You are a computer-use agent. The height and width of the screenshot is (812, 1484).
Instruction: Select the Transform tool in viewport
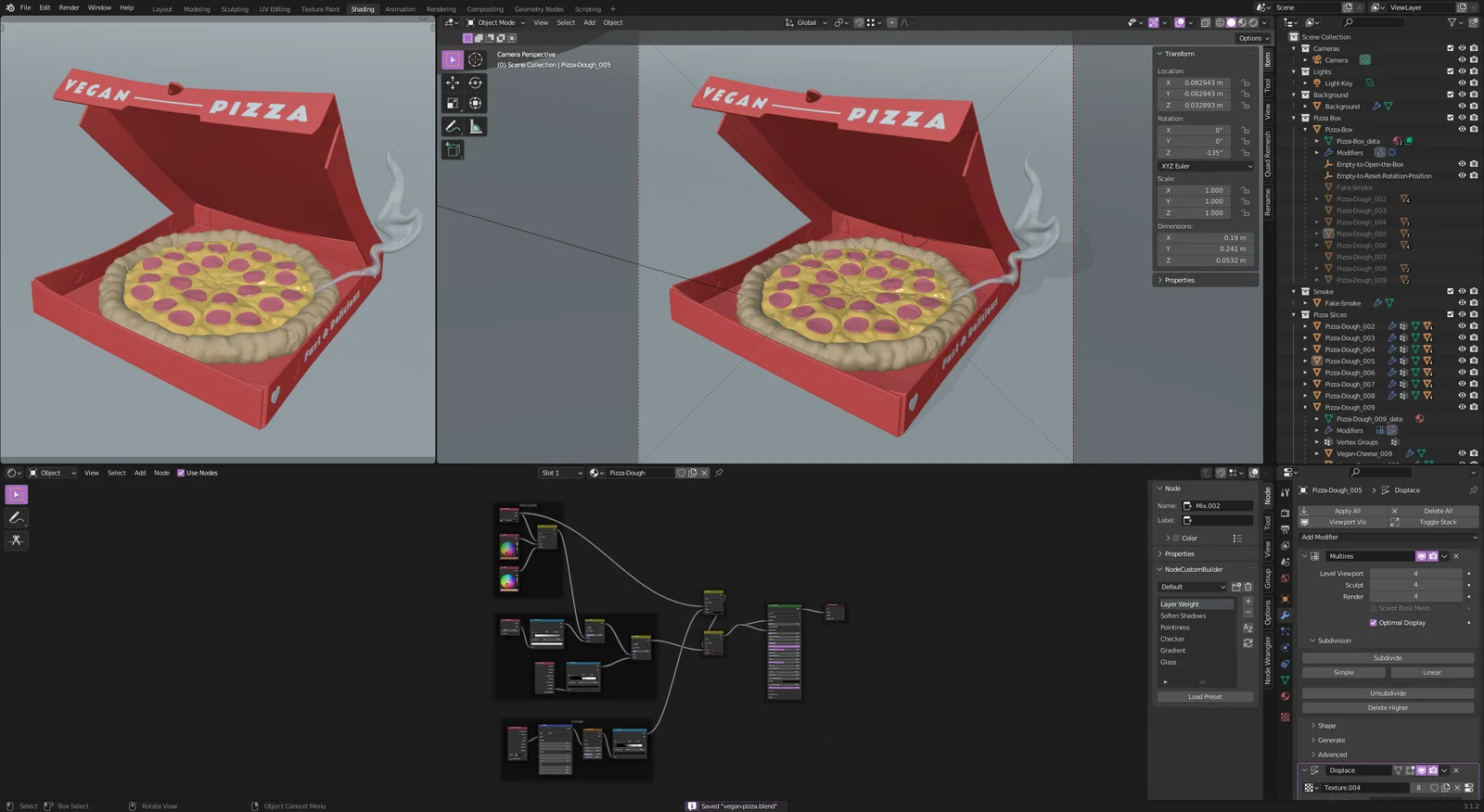click(x=475, y=104)
